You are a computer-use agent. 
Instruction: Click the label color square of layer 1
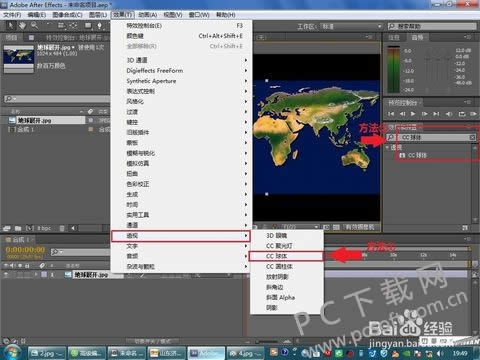pyautogui.click(x=44, y=275)
